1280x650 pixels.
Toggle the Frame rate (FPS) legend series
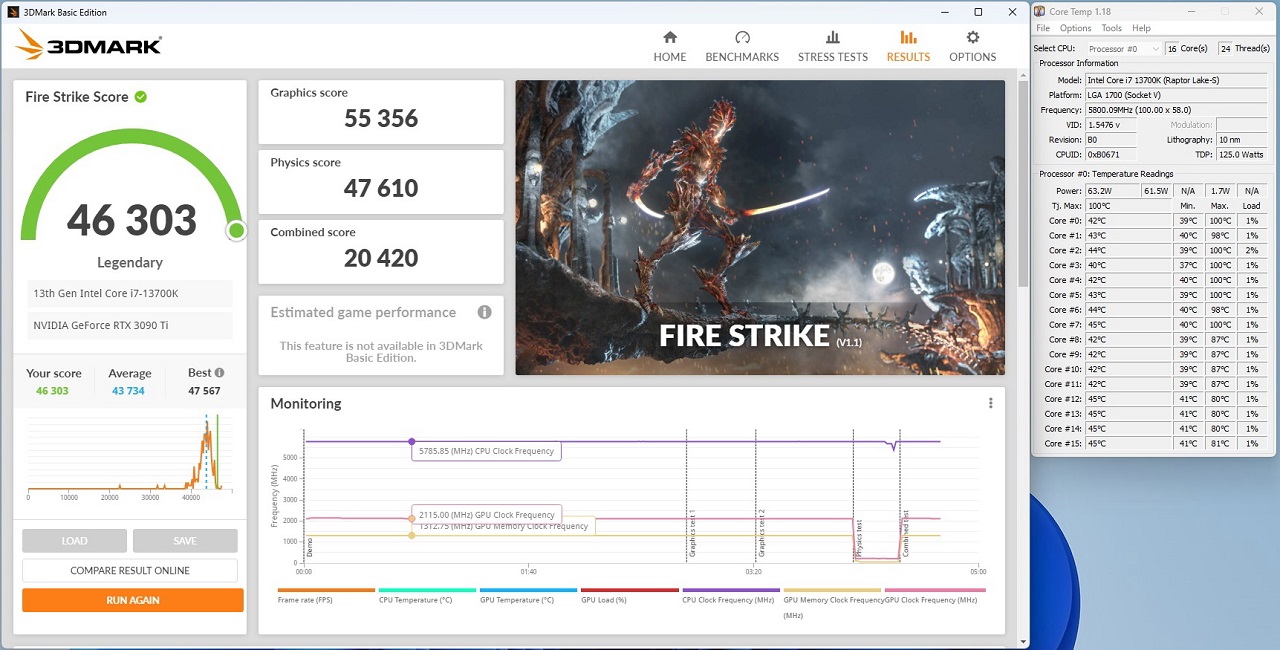(x=326, y=595)
